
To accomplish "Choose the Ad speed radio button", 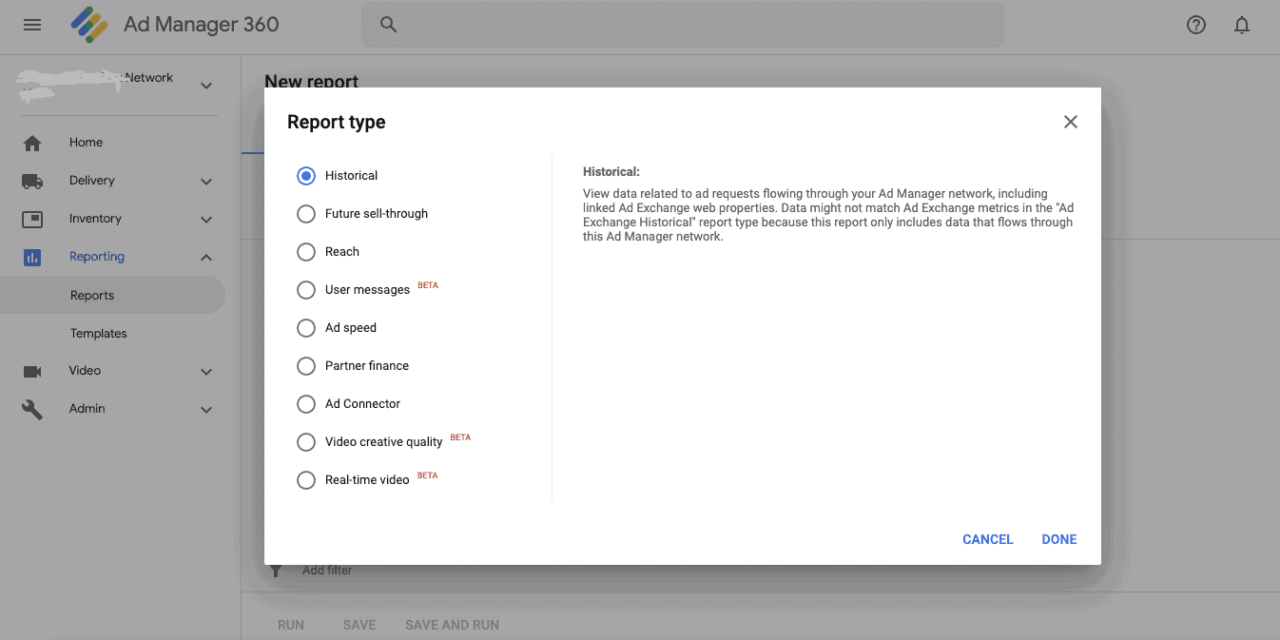I will [306, 328].
